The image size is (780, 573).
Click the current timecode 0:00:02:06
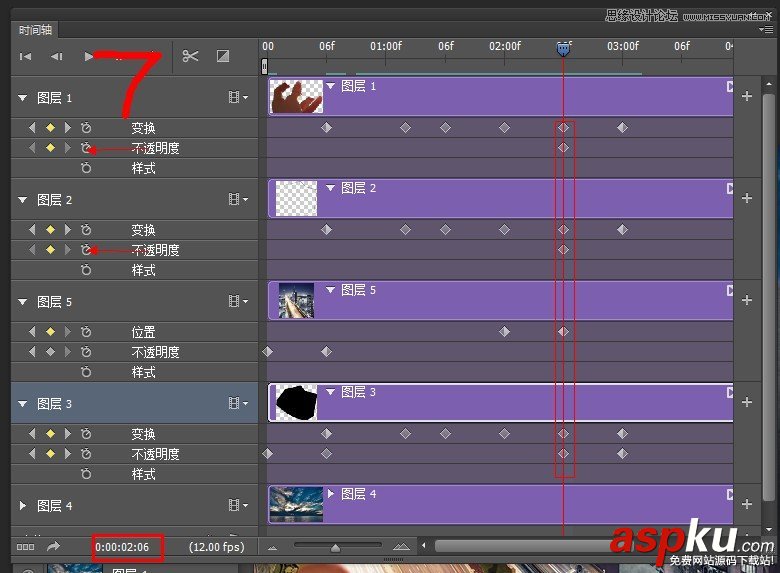122,547
